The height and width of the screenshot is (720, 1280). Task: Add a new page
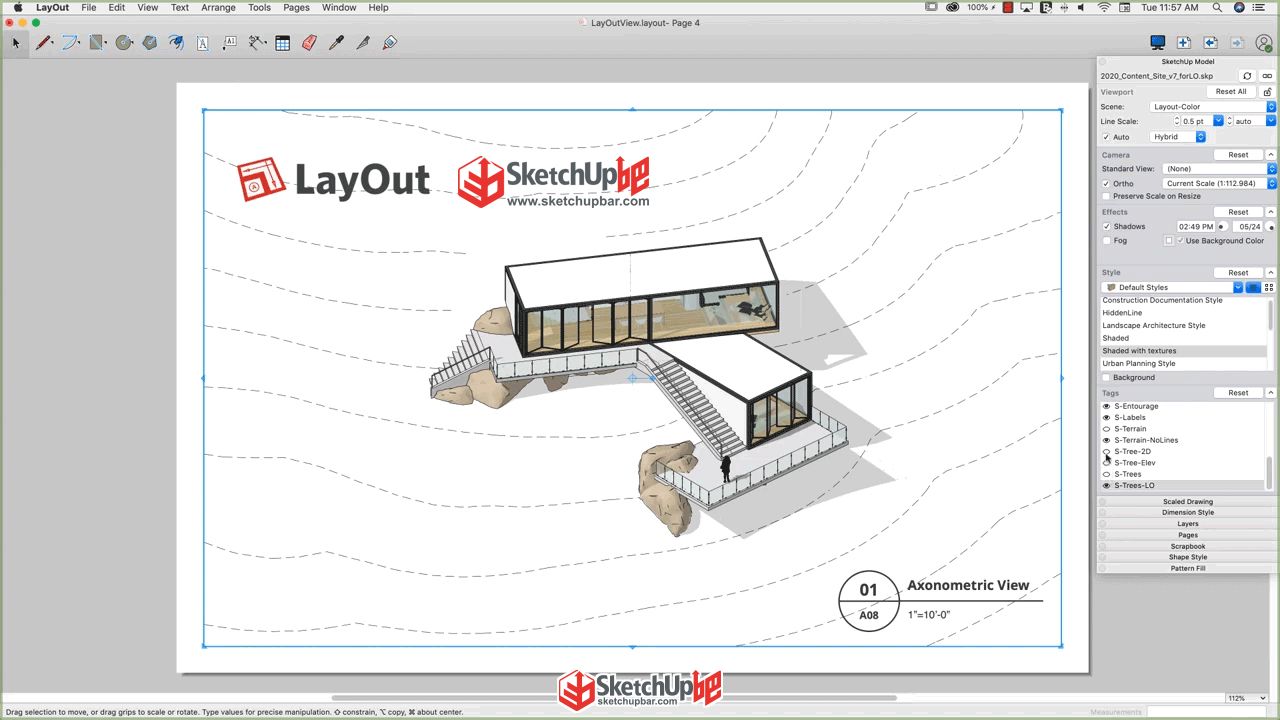(1183, 43)
